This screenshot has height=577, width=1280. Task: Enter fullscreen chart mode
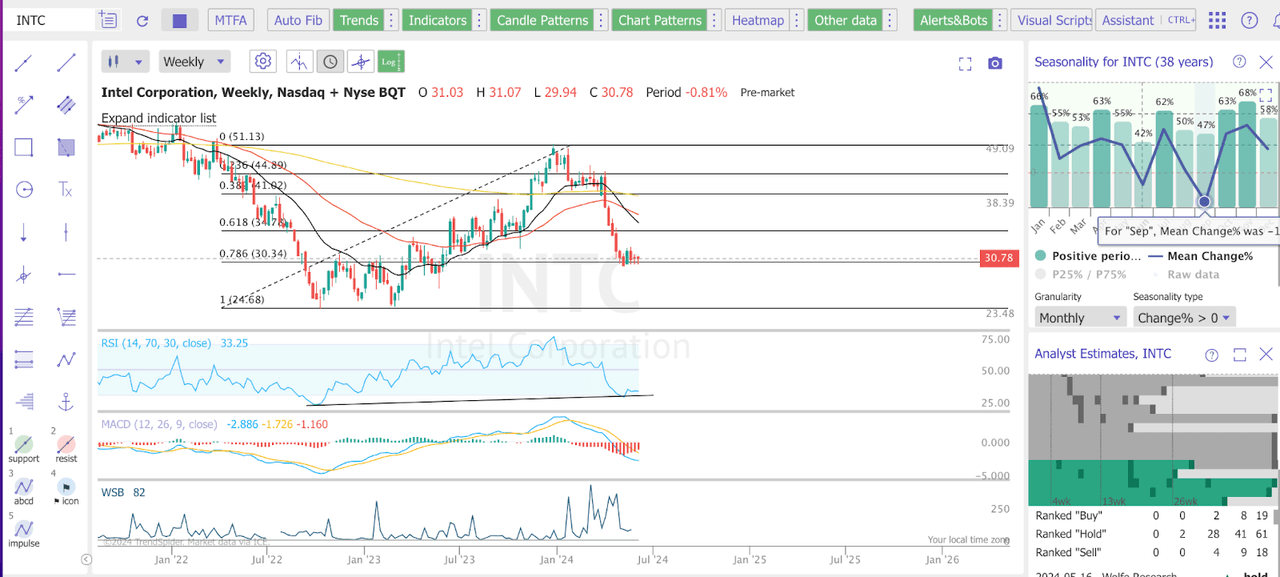[965, 63]
